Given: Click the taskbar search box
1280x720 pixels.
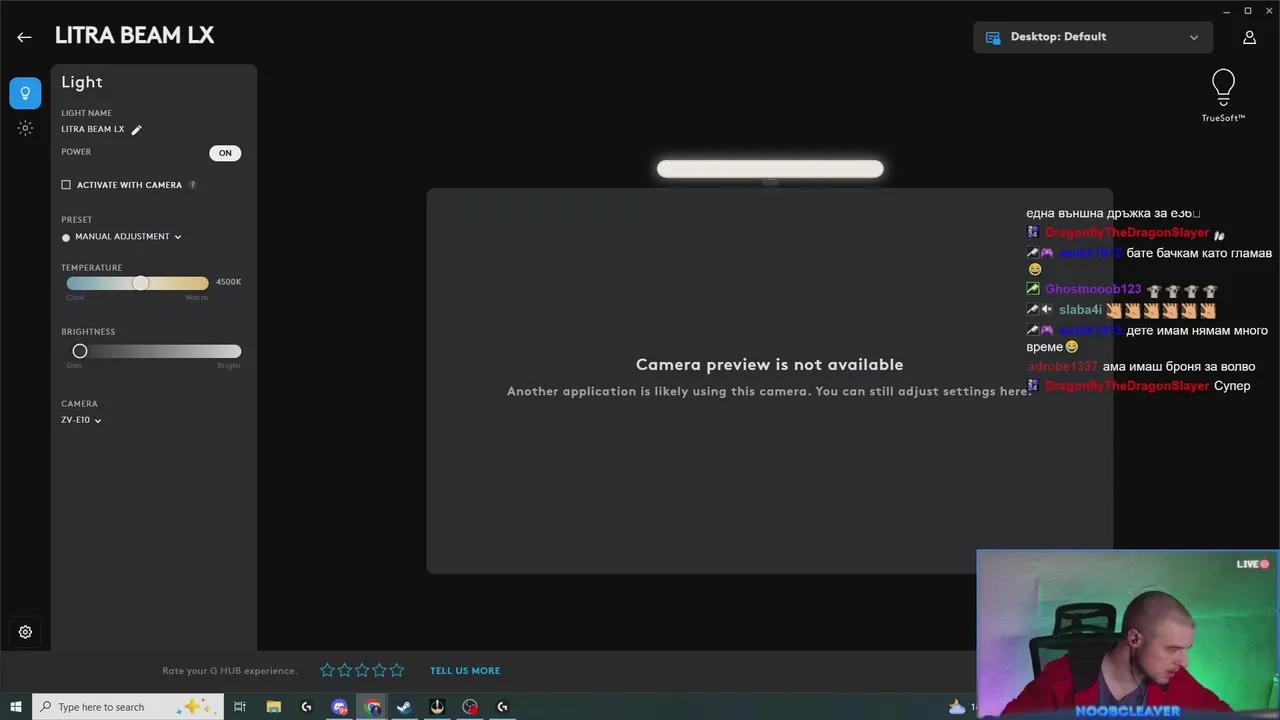Looking at the screenshot, I should (x=128, y=707).
